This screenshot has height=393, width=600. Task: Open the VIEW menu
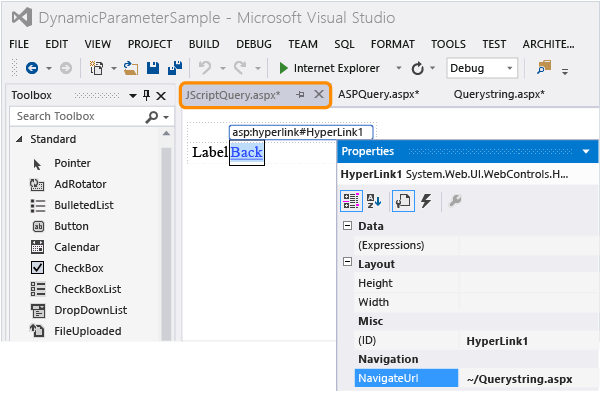point(98,44)
